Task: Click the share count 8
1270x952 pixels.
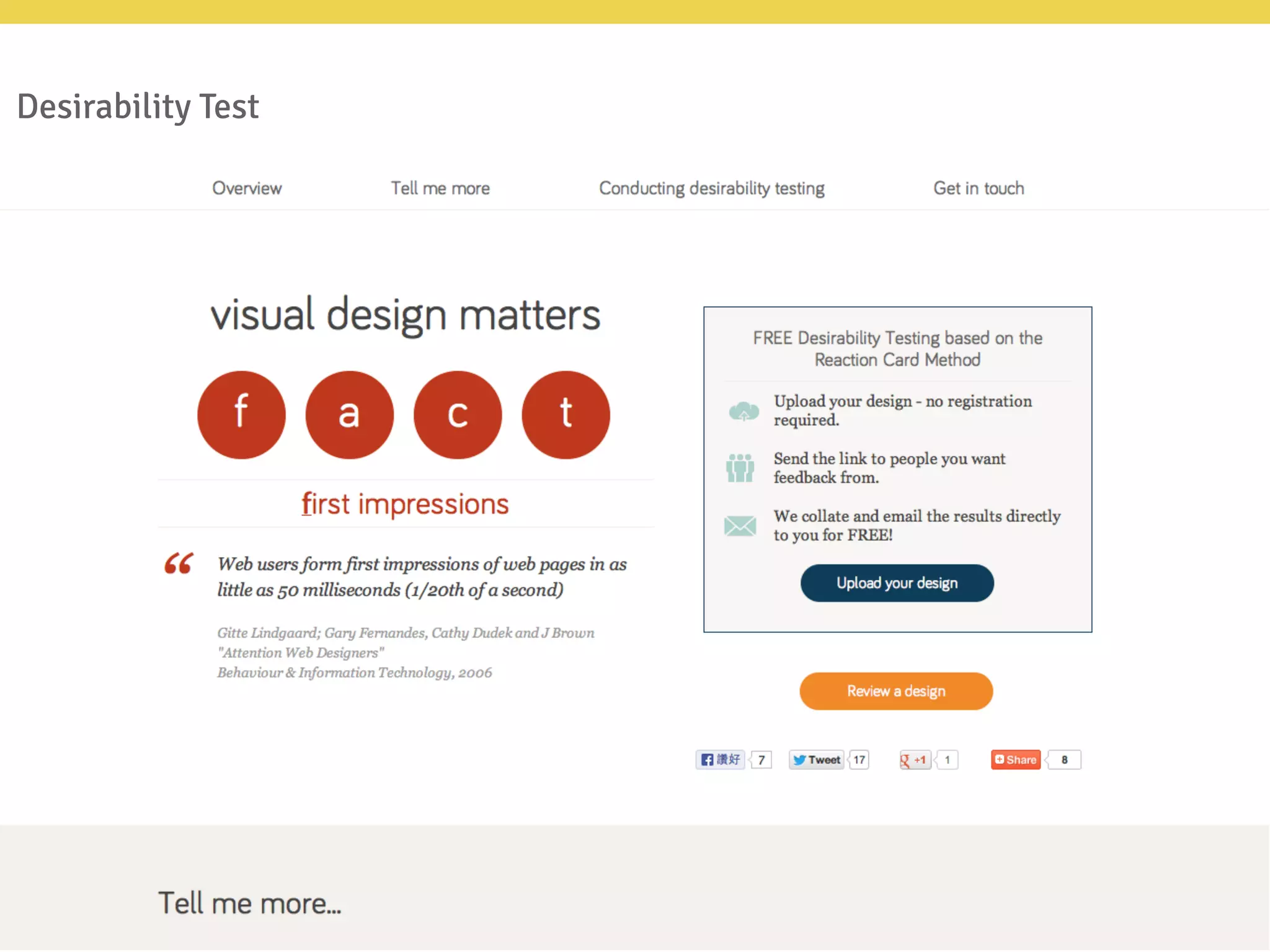Action: [x=1064, y=760]
